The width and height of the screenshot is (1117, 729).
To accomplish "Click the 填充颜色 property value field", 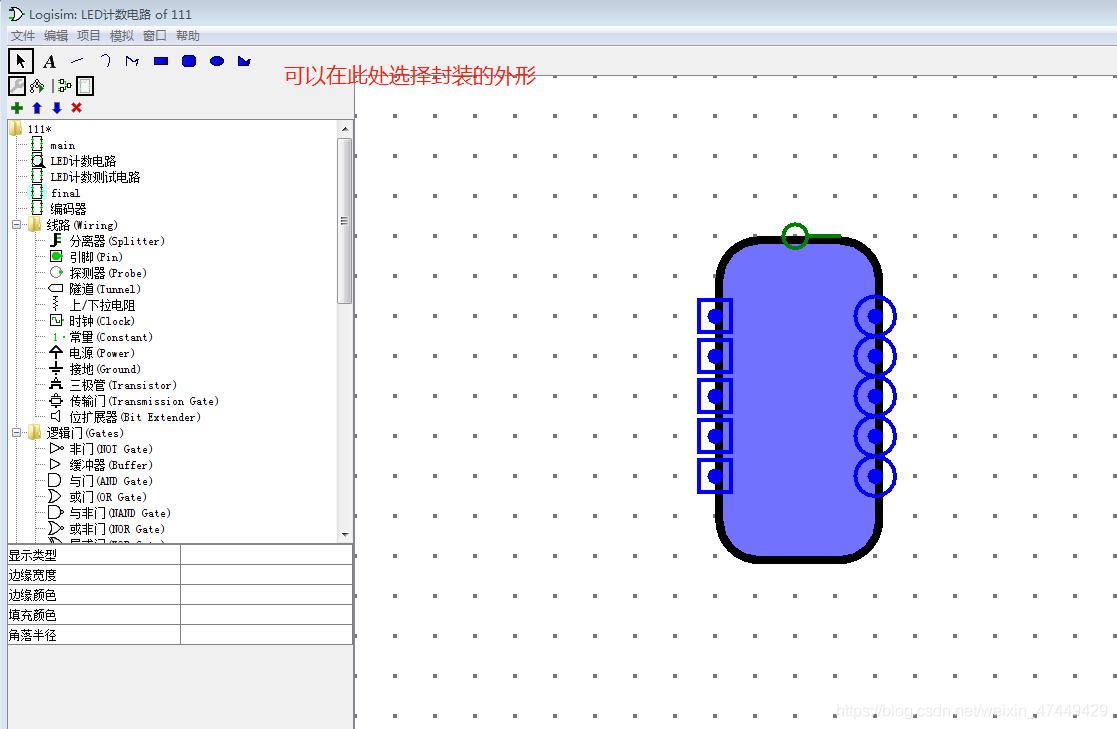I will (x=266, y=615).
